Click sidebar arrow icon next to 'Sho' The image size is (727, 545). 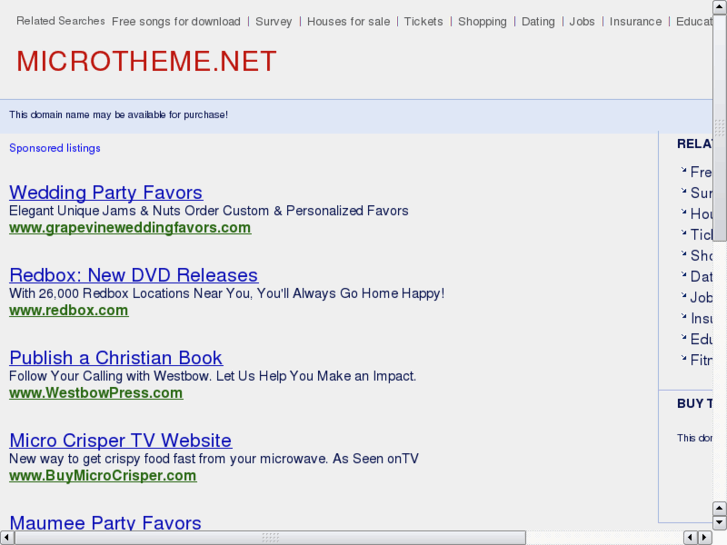[x=683, y=254]
